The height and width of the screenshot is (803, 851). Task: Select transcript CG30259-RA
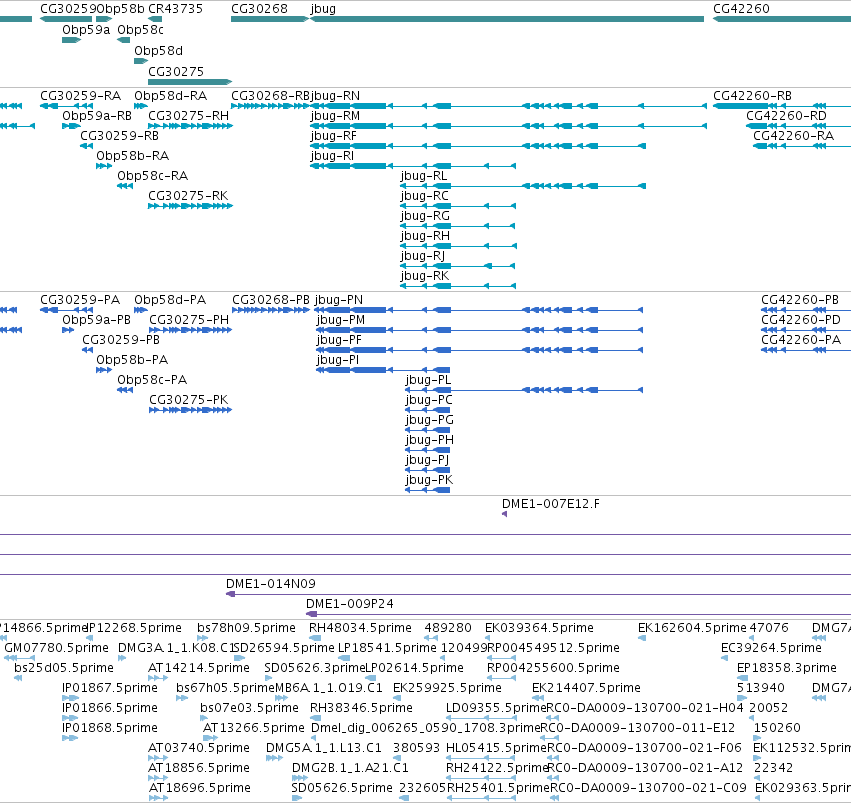click(x=80, y=96)
